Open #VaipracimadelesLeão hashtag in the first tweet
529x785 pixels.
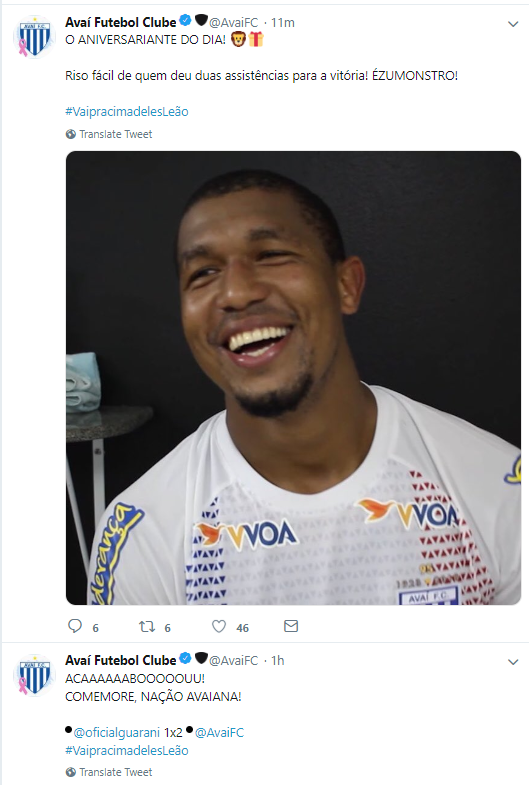[x=127, y=112]
